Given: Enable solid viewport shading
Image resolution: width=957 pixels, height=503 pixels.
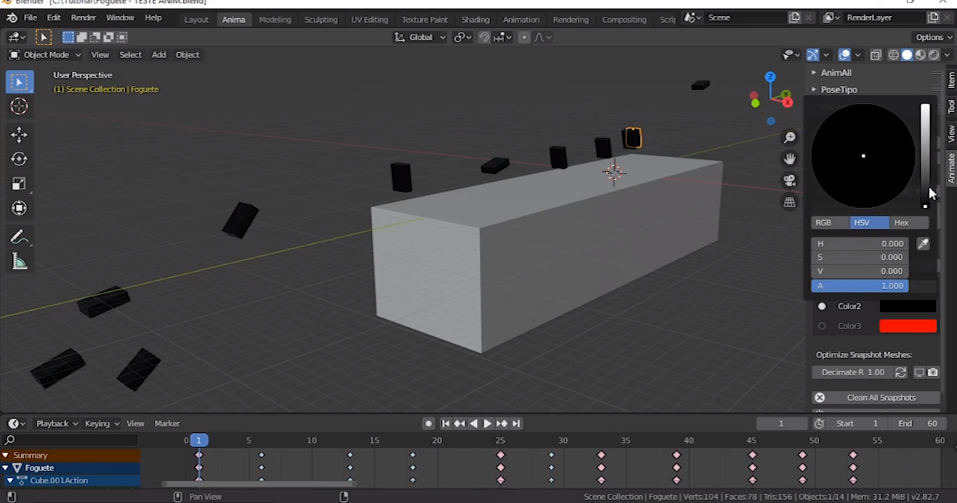Looking at the screenshot, I should click(x=907, y=55).
